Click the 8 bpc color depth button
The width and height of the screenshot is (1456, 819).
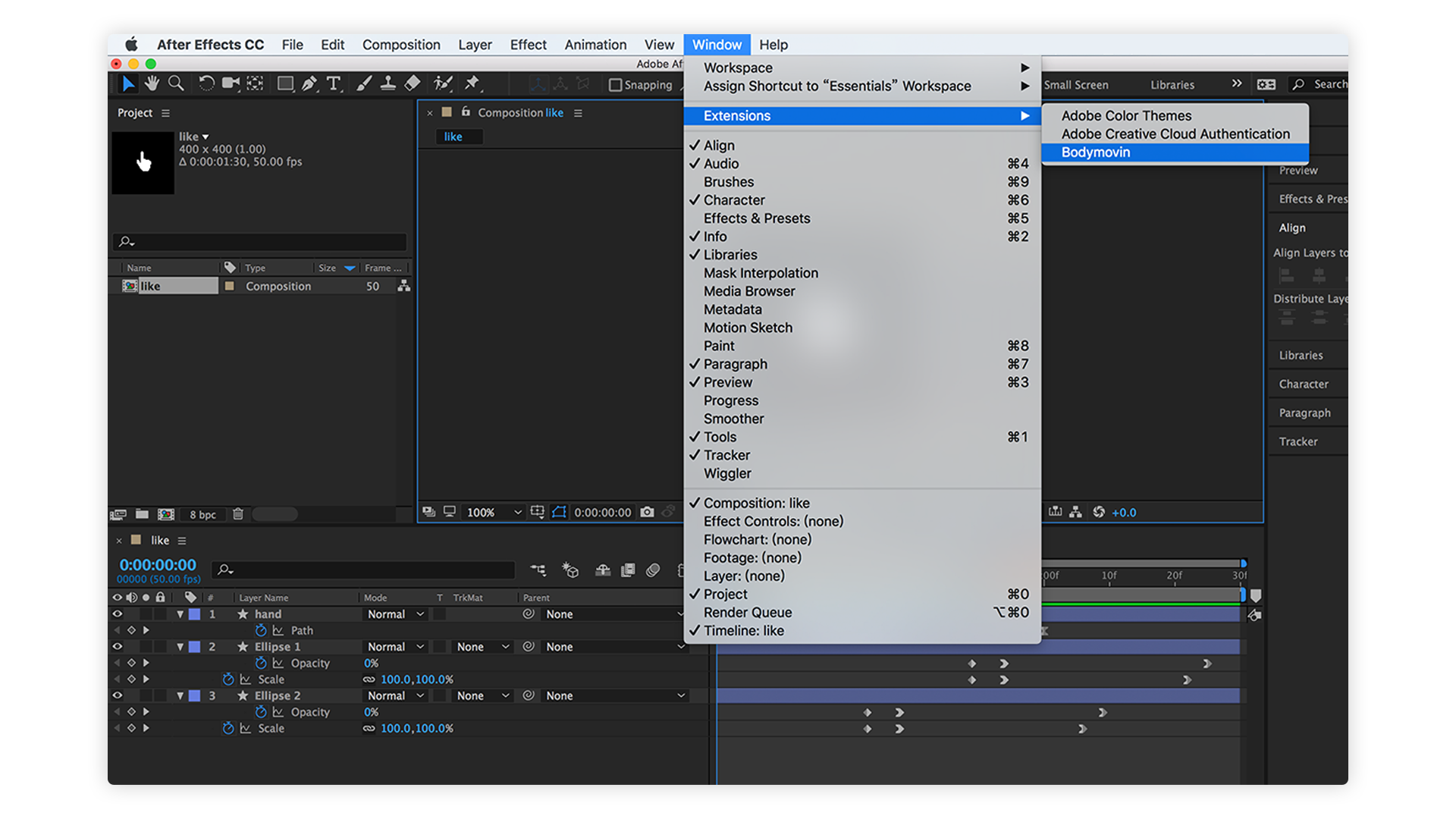202,514
